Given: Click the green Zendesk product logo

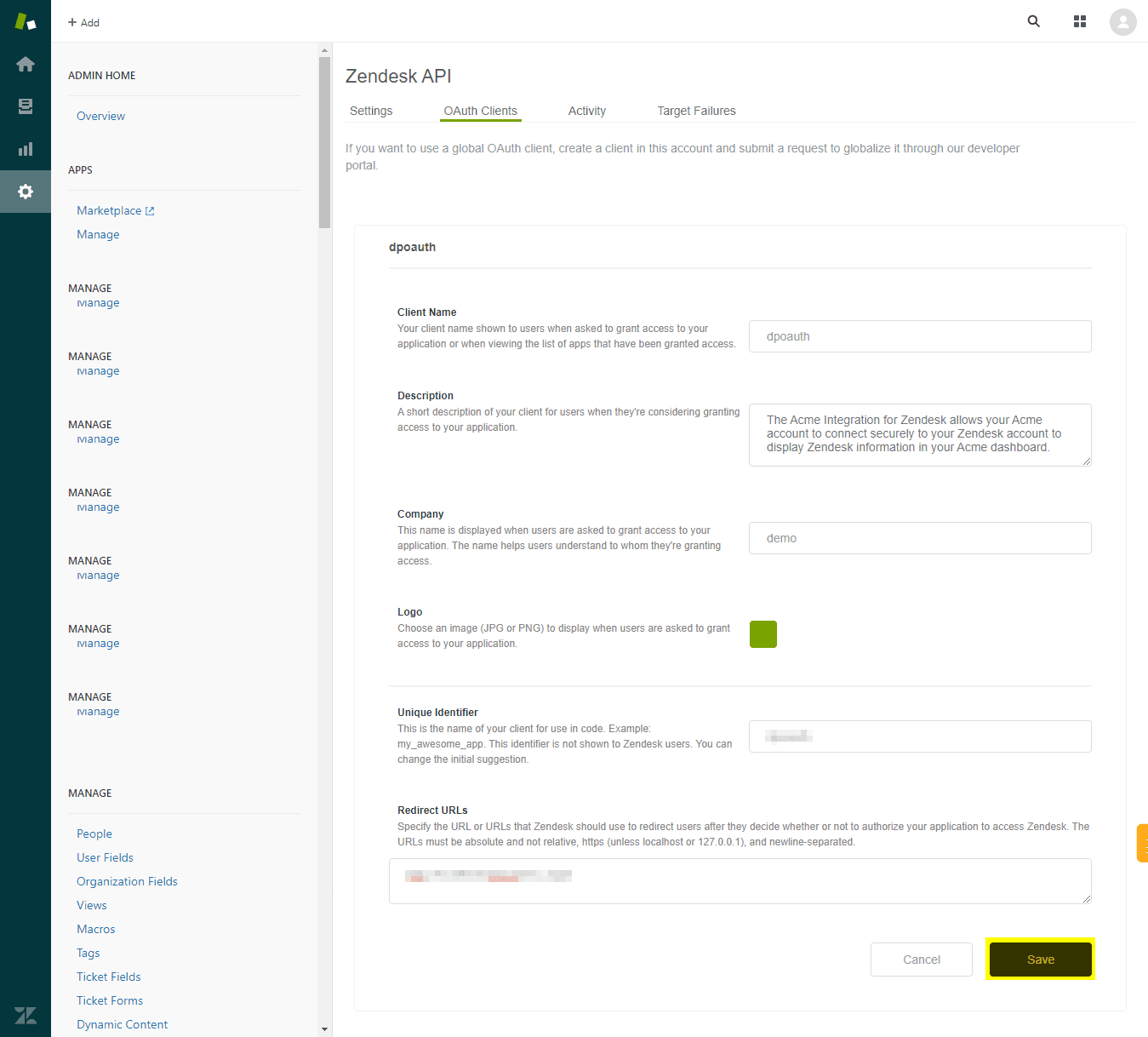Looking at the screenshot, I should click(x=26, y=21).
